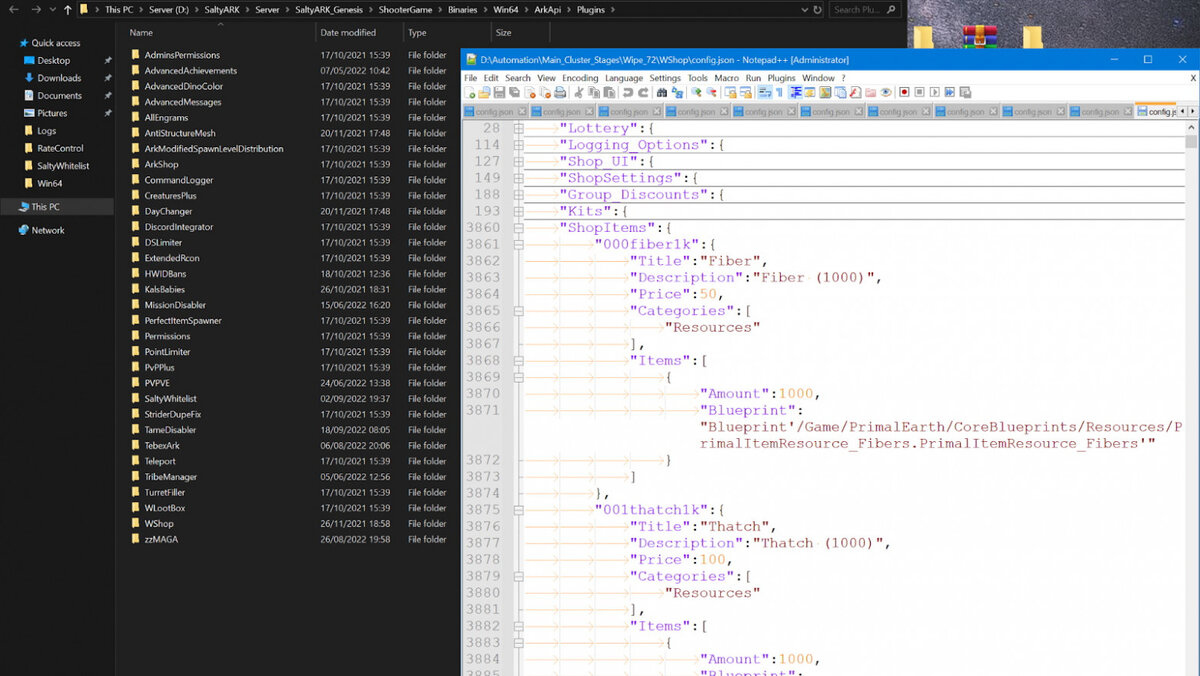1200x676 pixels.
Task: Click the Open file icon in Notepad++ toolbar
Action: (484, 92)
